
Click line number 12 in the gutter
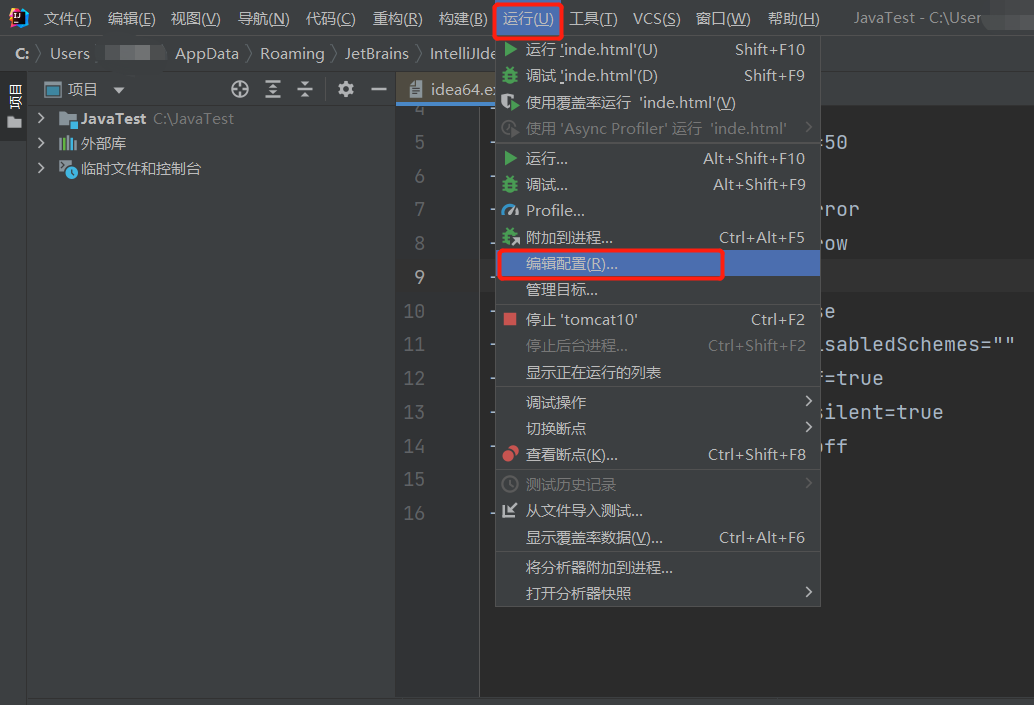[414, 379]
